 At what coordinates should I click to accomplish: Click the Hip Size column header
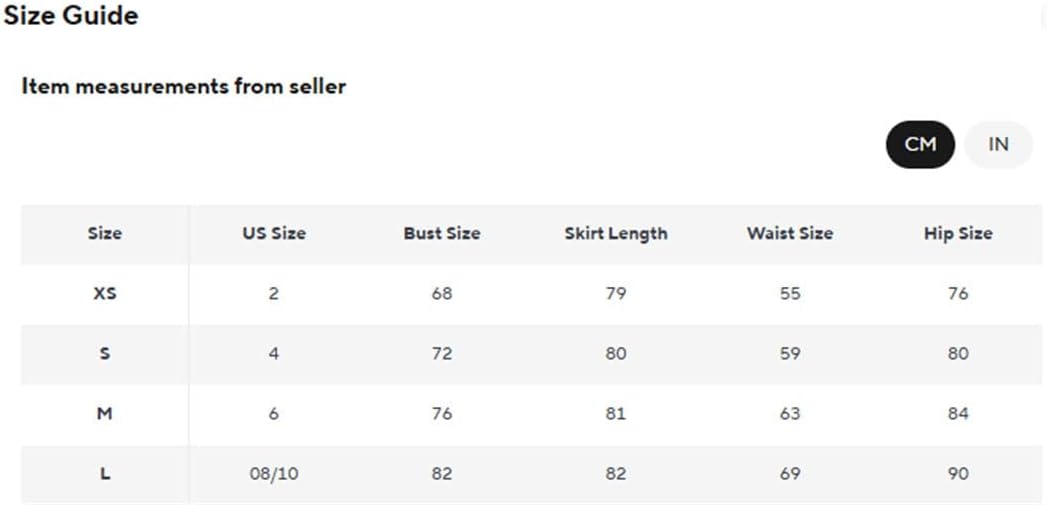tap(958, 233)
